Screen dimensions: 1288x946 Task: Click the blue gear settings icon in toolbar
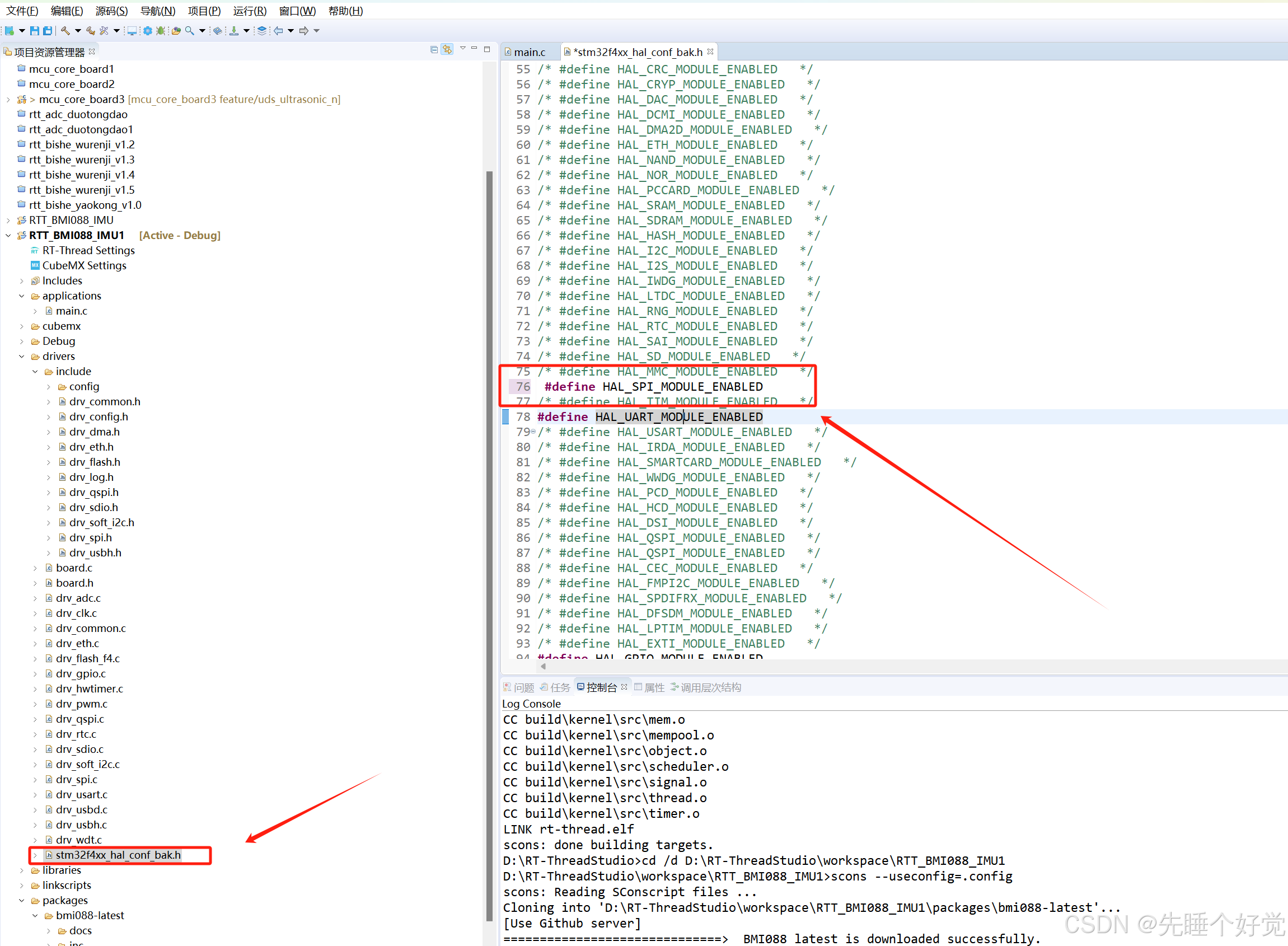(x=148, y=31)
